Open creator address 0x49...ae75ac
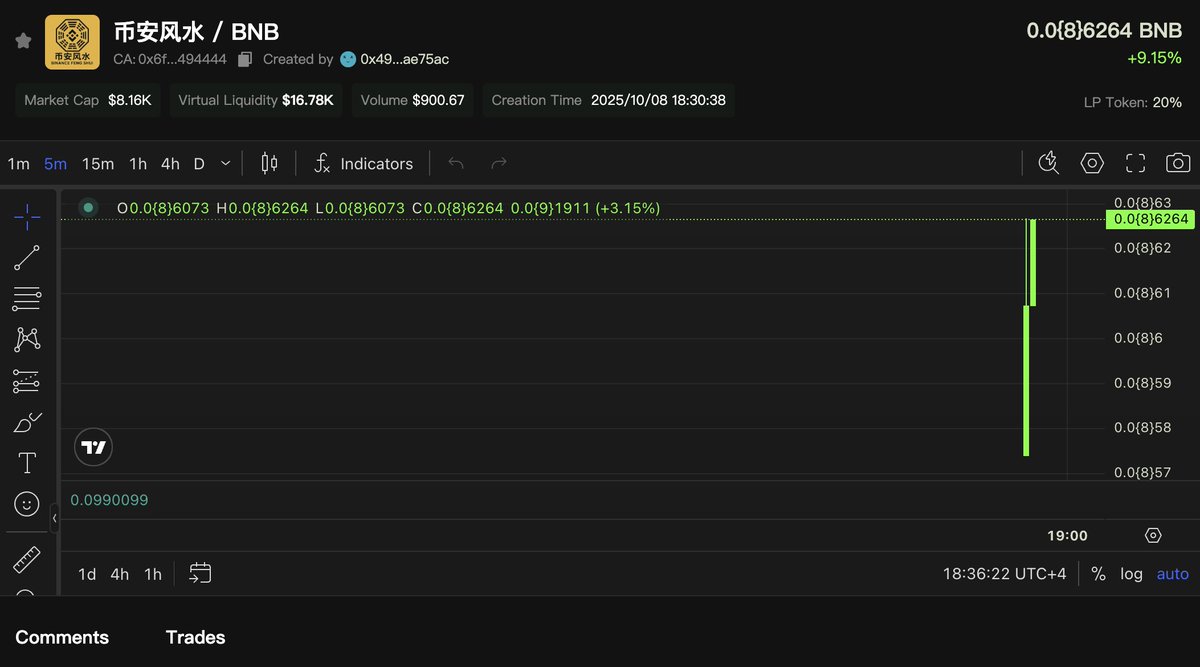Viewport: 1200px width, 667px height. [x=404, y=59]
